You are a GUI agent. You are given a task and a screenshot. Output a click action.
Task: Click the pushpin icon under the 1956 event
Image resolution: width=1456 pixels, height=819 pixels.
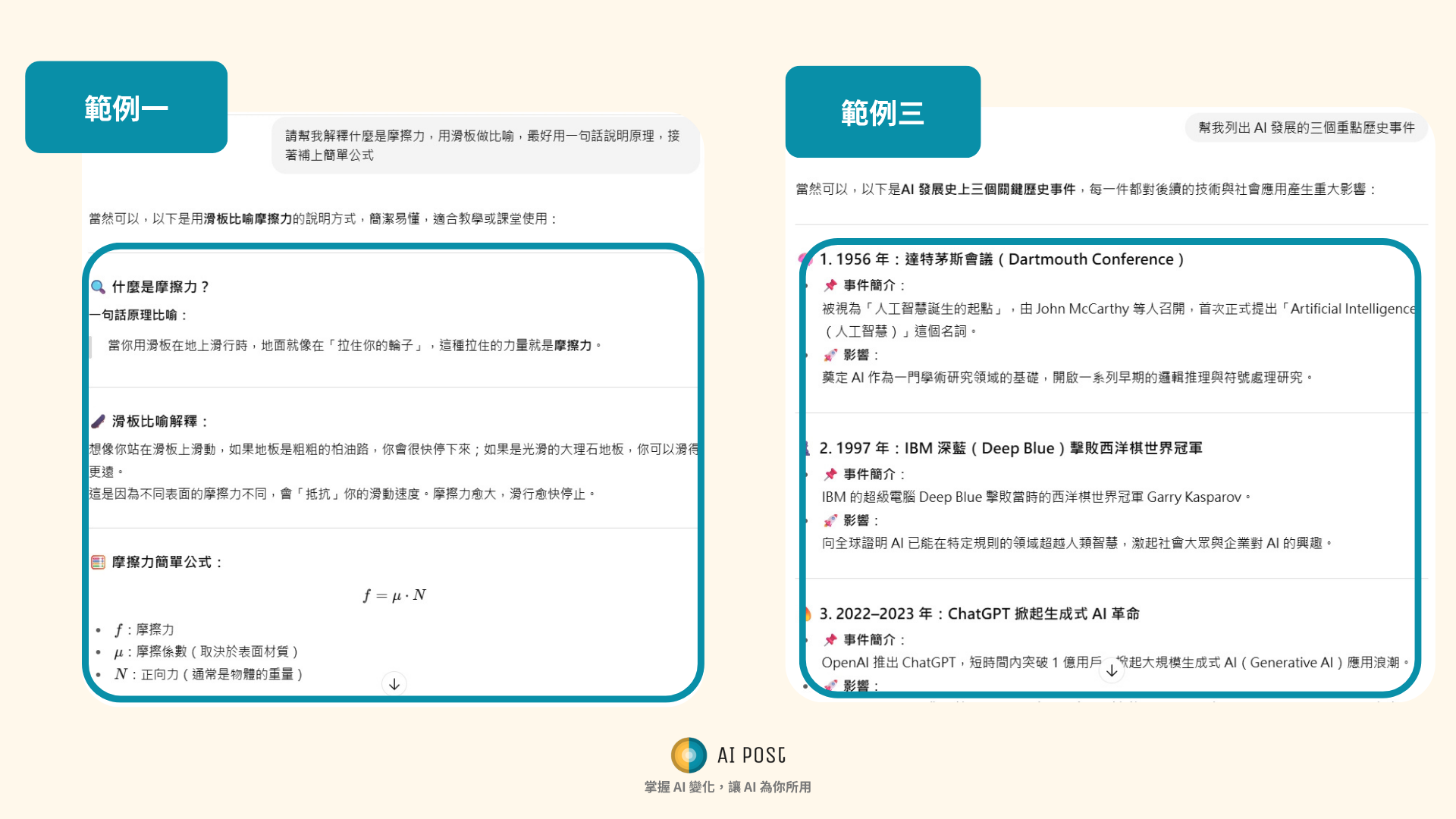(x=830, y=285)
